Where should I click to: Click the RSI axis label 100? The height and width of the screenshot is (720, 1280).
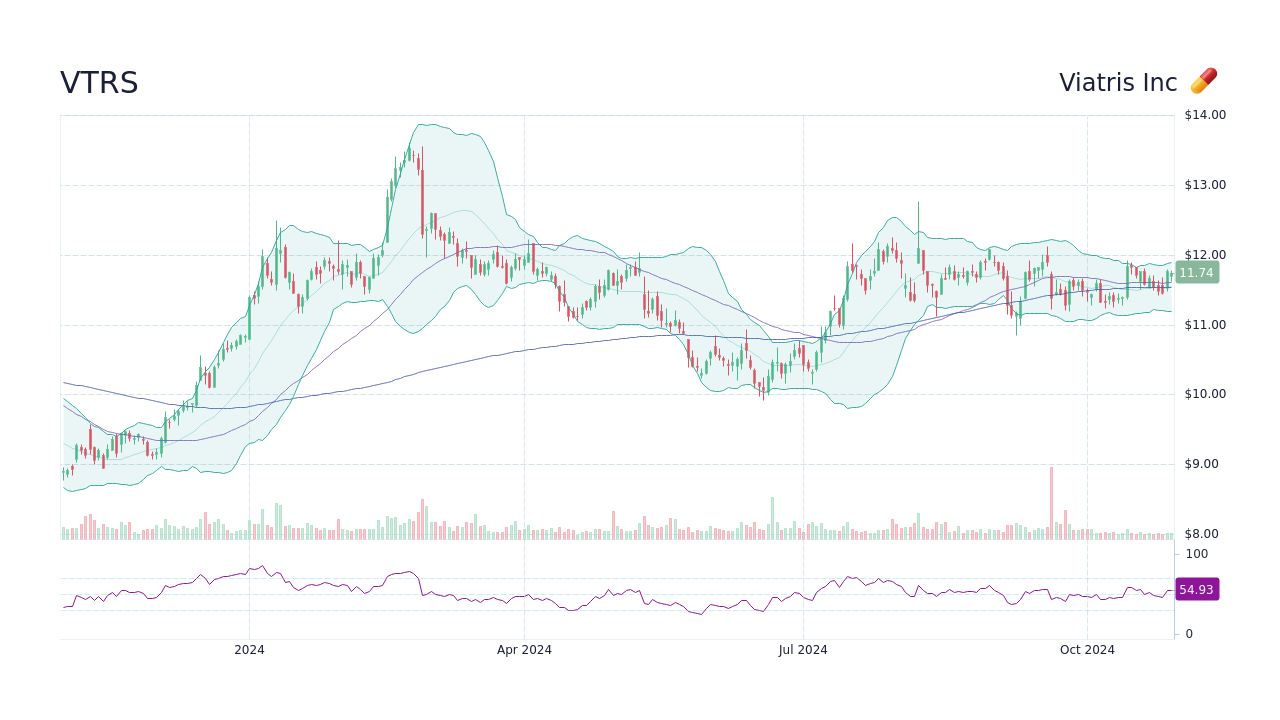click(x=1197, y=554)
